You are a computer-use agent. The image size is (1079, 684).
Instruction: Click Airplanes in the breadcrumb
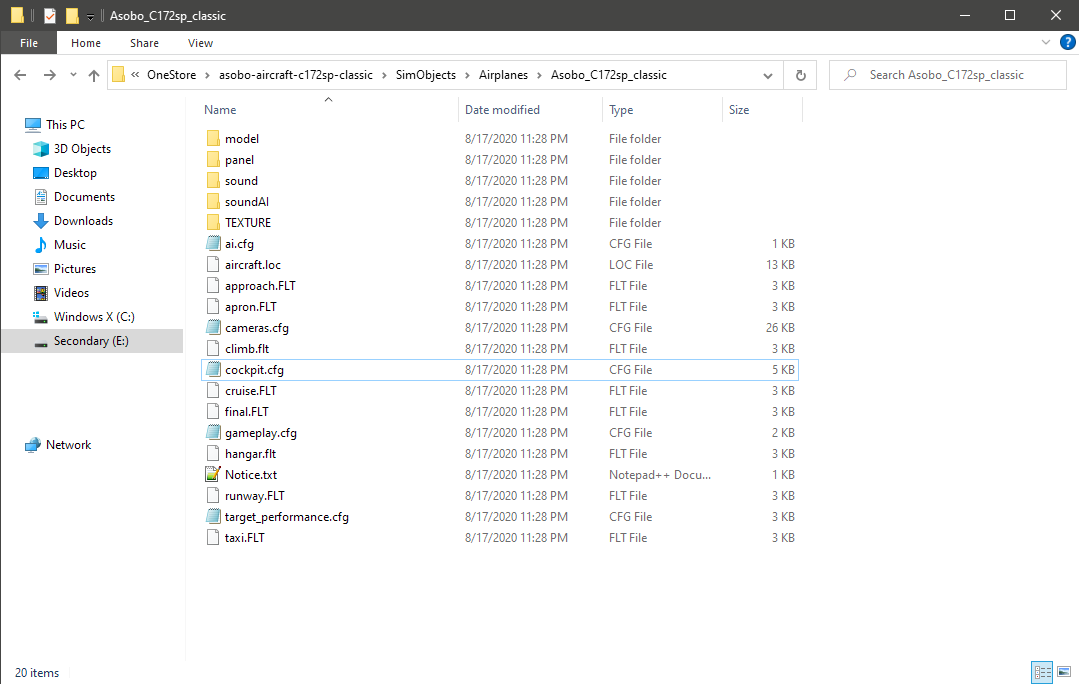504,75
